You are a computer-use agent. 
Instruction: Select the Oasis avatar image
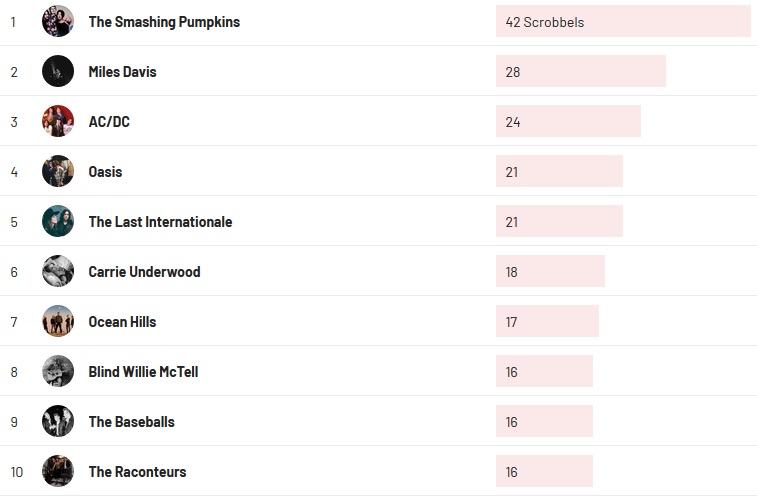tap(58, 171)
